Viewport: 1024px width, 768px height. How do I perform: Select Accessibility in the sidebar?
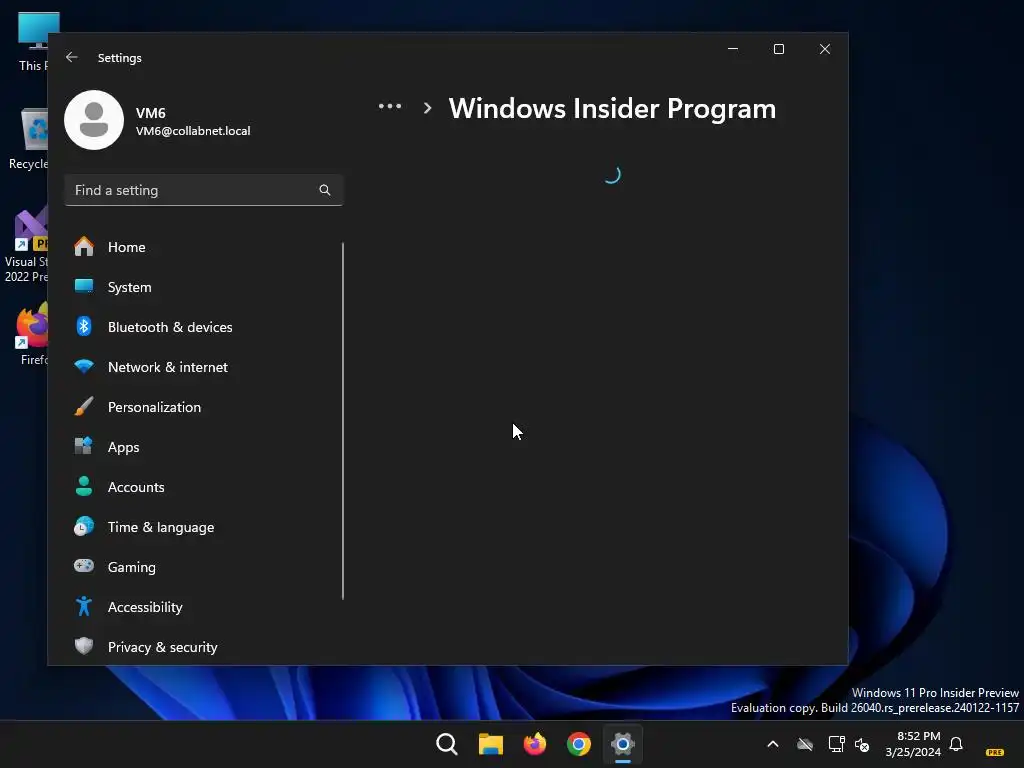tap(204, 607)
